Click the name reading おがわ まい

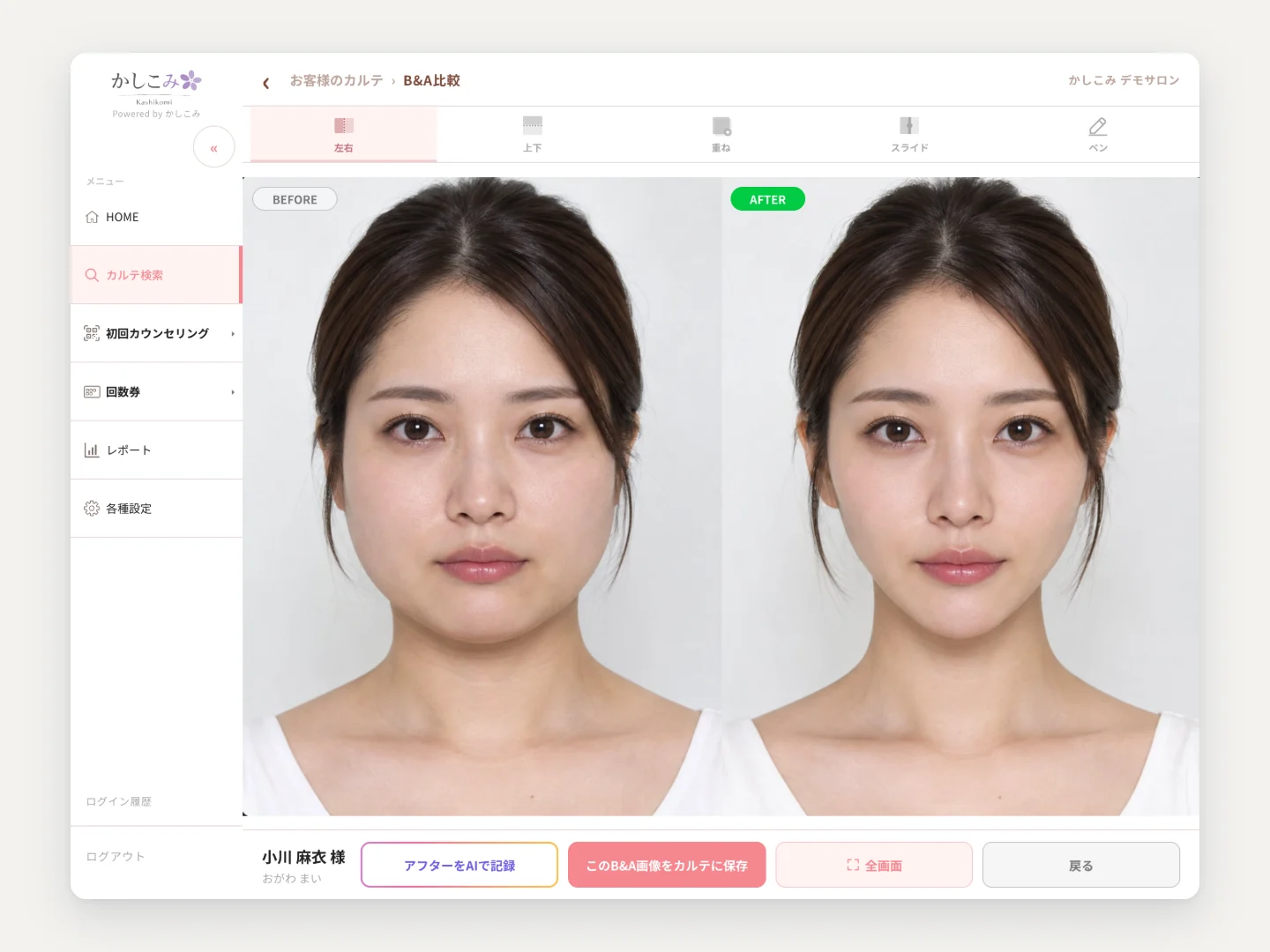pos(292,878)
